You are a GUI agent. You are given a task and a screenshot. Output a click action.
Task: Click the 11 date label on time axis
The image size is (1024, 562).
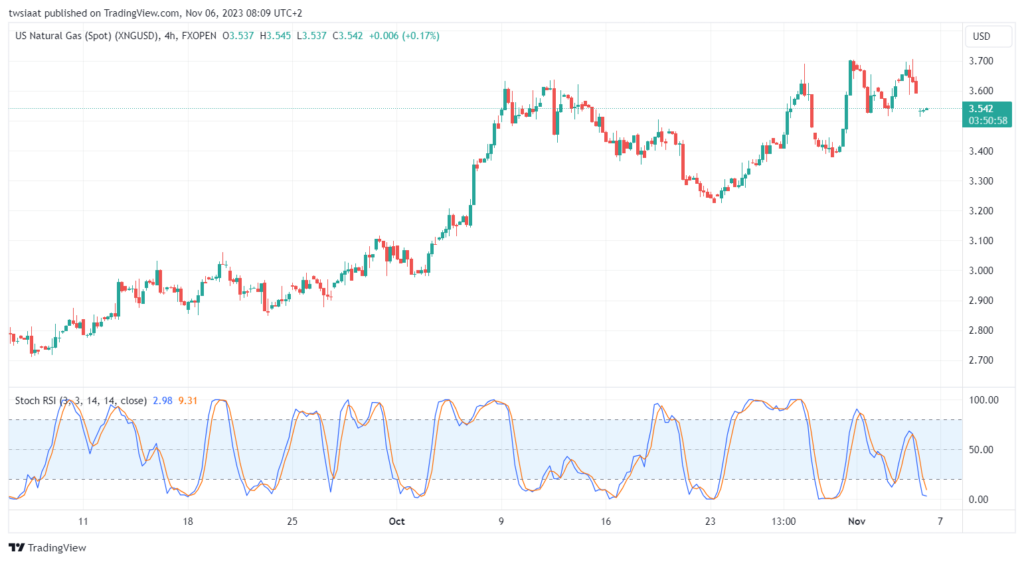click(83, 522)
